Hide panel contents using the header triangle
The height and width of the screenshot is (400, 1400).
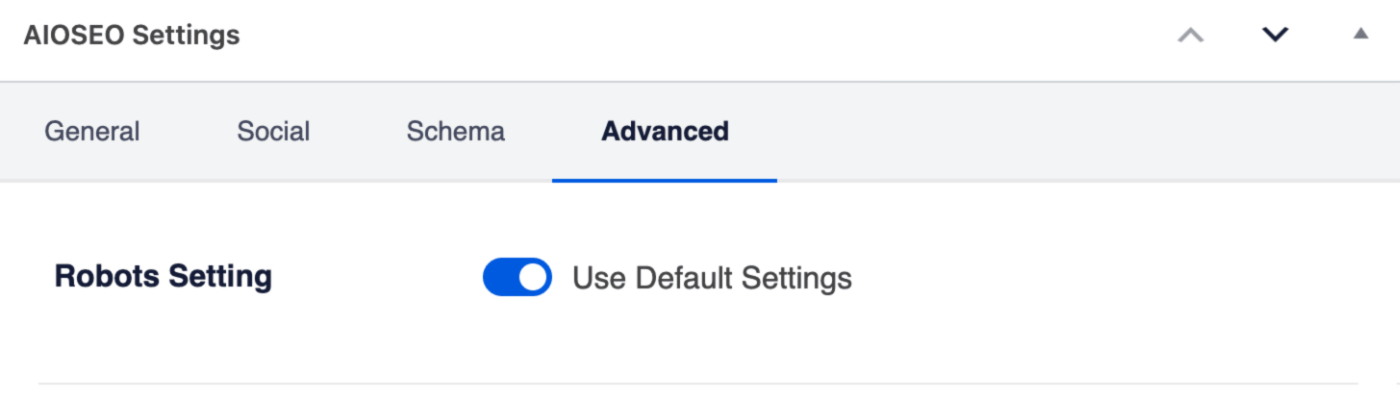pyautogui.click(x=1360, y=34)
